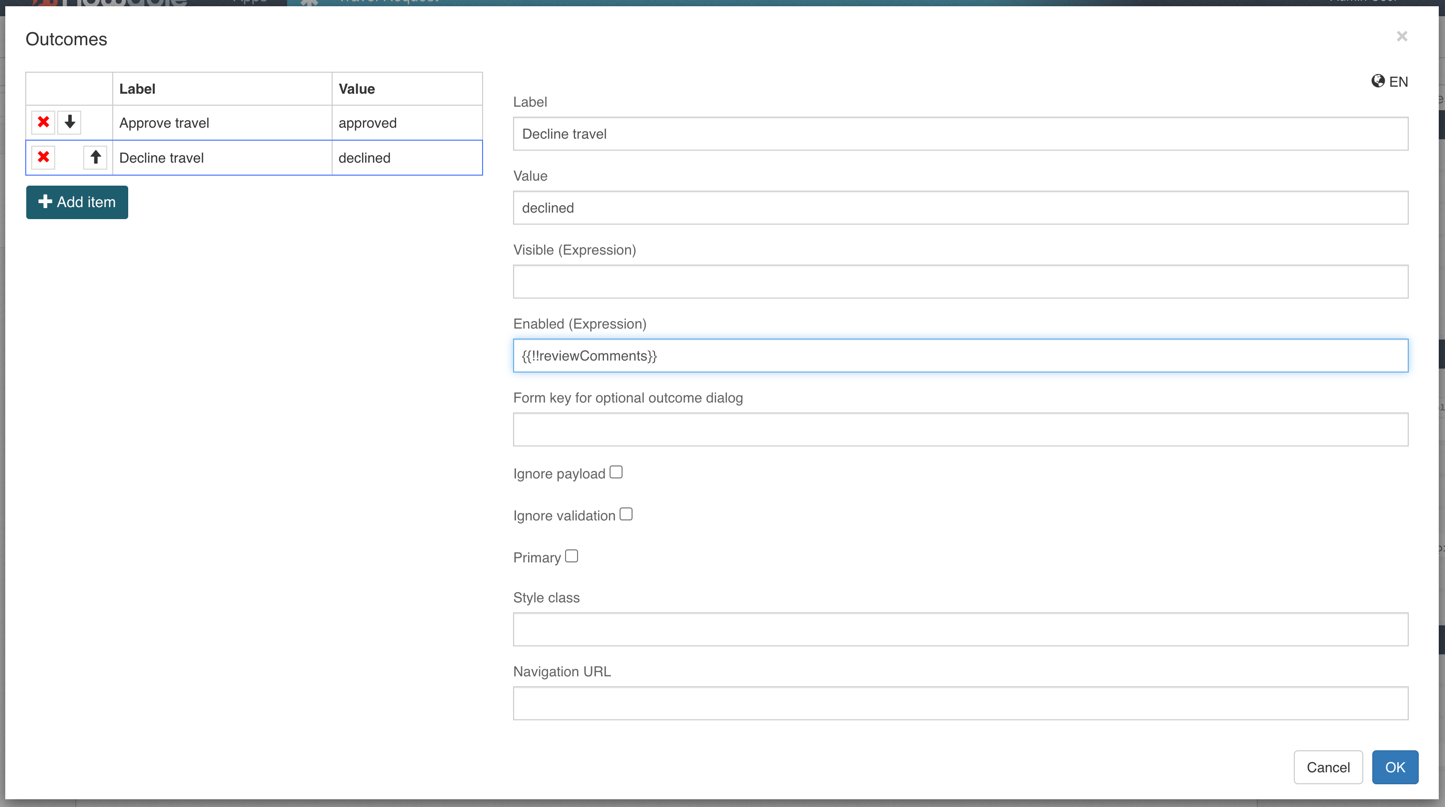1445x807 pixels.
Task: Close the Outcomes dialog with X
Action: [x=1401, y=37]
